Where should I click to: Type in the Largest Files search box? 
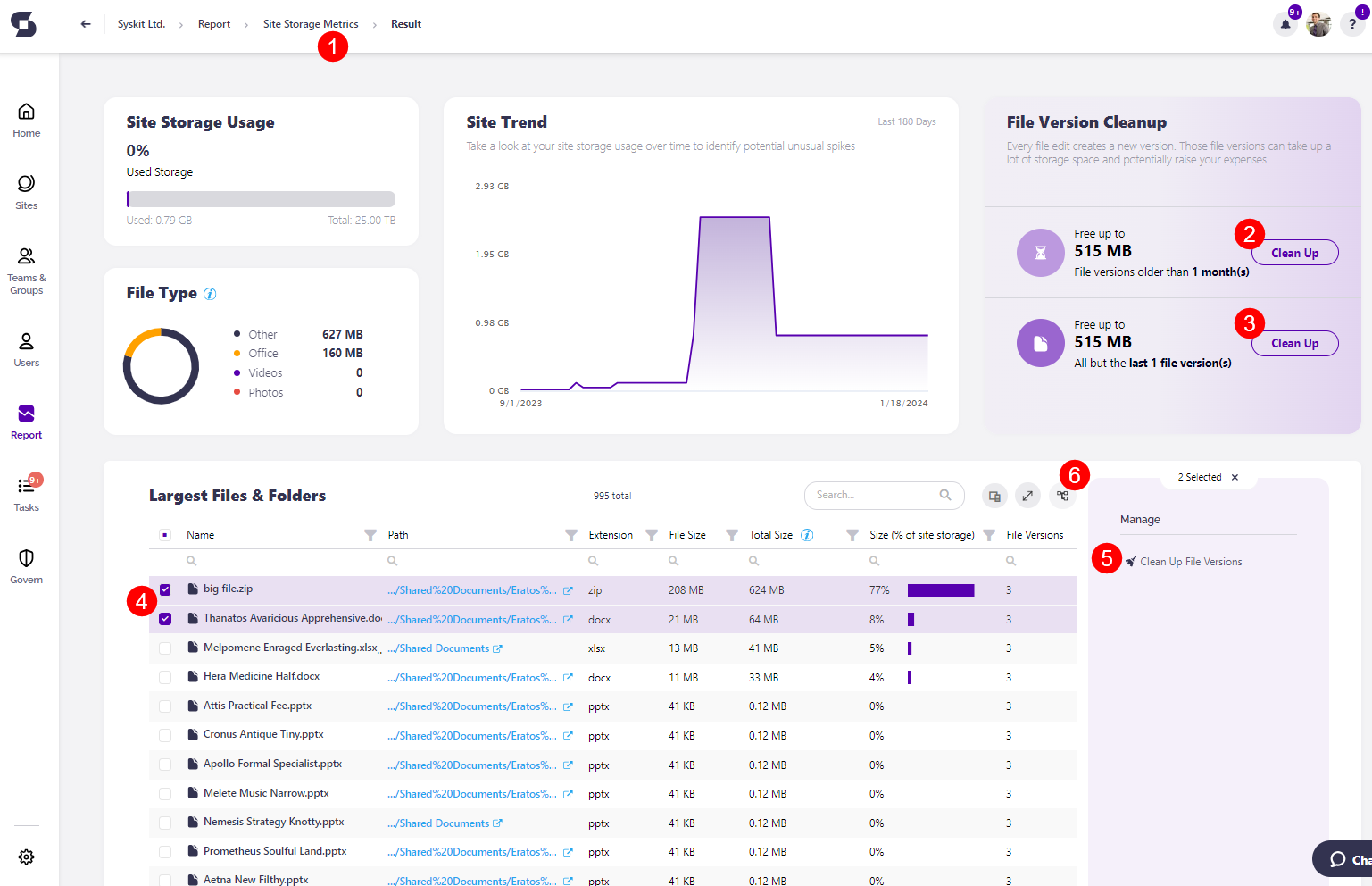click(875, 495)
